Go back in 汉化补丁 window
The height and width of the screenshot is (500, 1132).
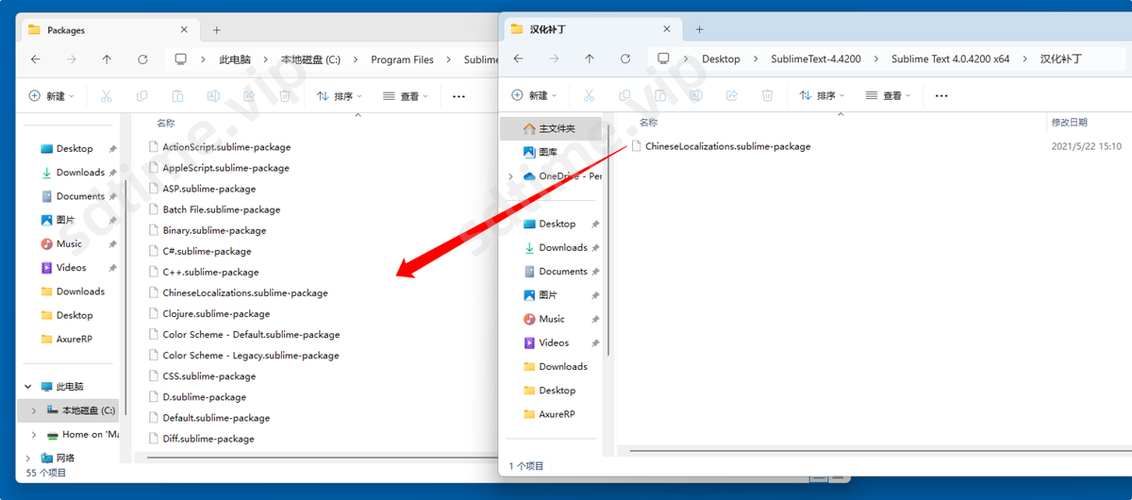(x=518, y=59)
